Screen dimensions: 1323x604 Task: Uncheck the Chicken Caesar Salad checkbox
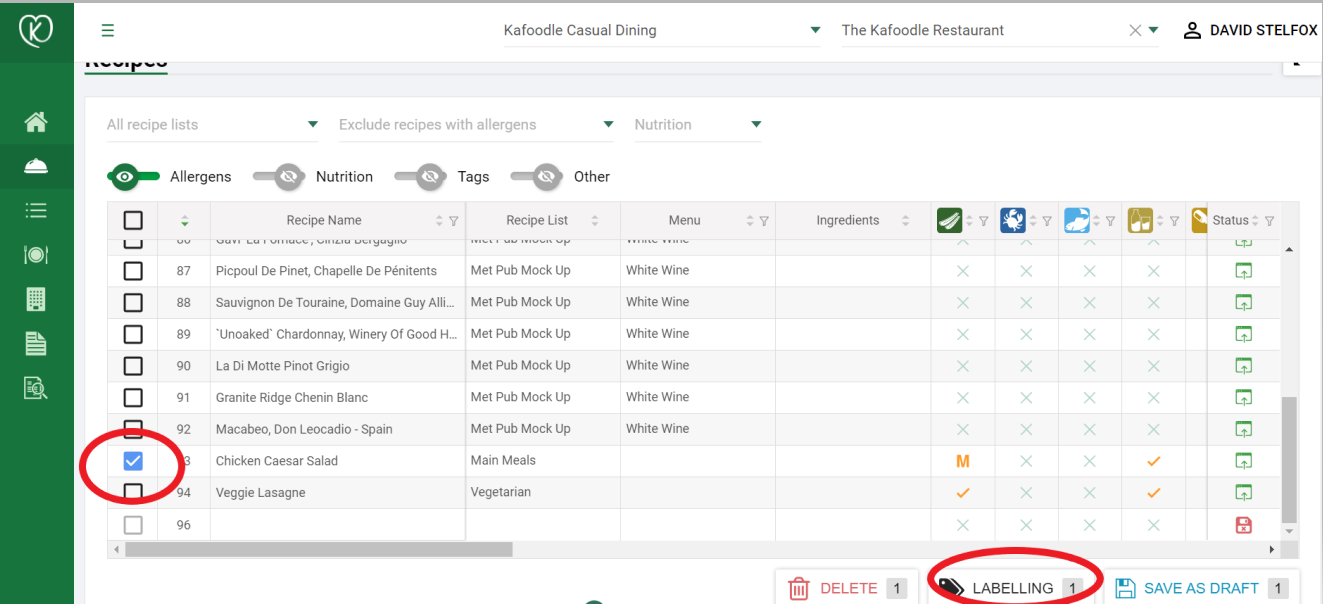[x=133, y=461]
